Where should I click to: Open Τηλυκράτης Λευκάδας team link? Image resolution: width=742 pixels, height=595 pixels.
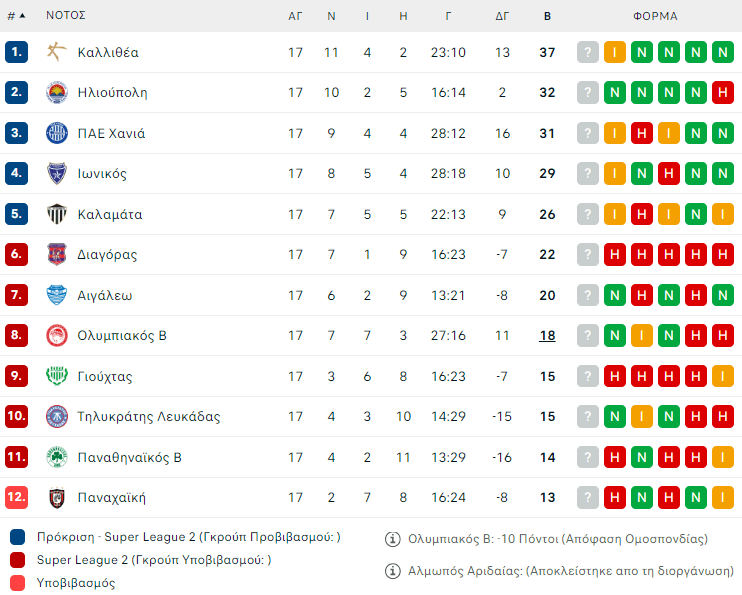pos(148,417)
